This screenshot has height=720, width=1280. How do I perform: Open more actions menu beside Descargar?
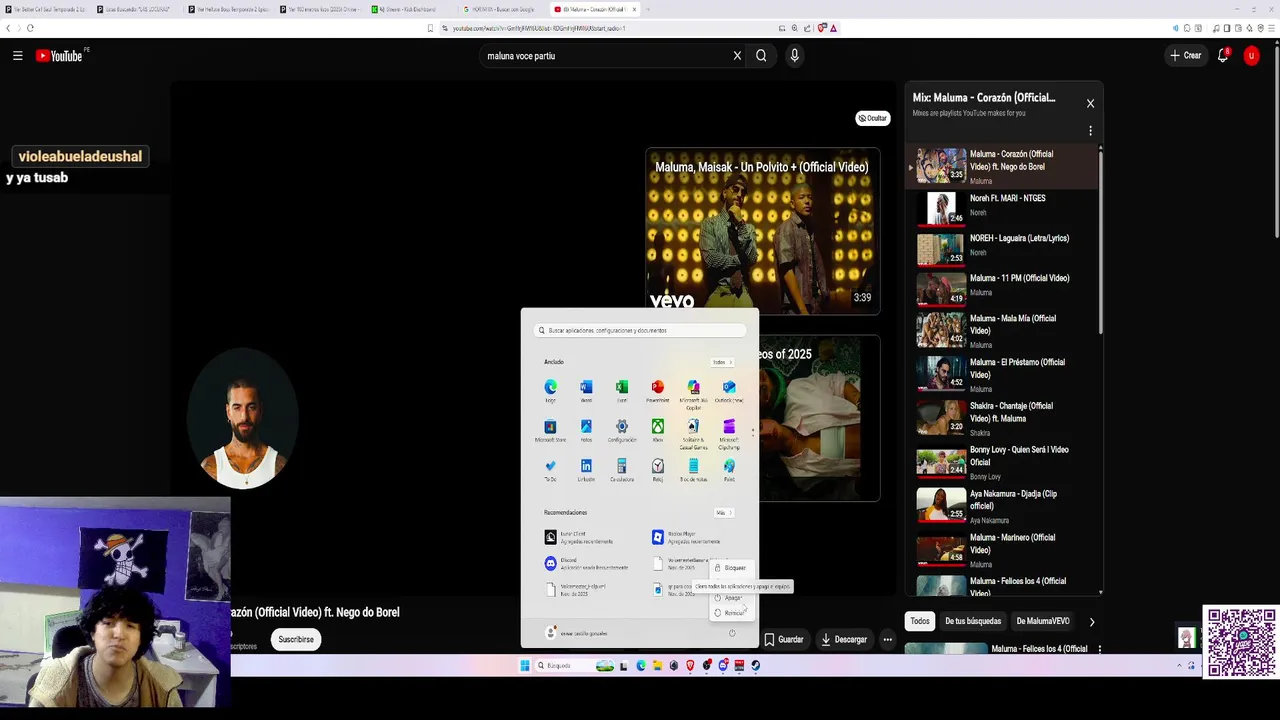click(887, 640)
